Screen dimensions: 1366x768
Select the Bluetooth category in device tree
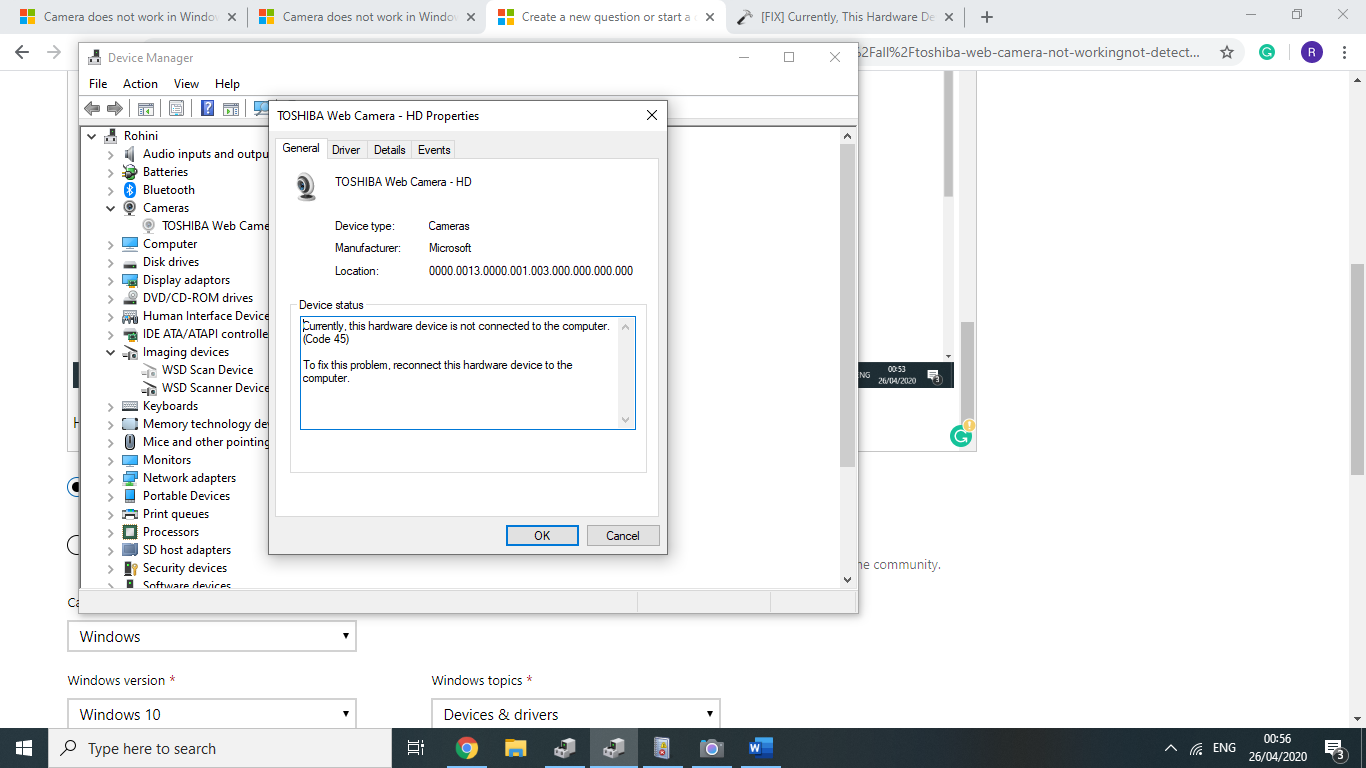pyautogui.click(x=169, y=190)
